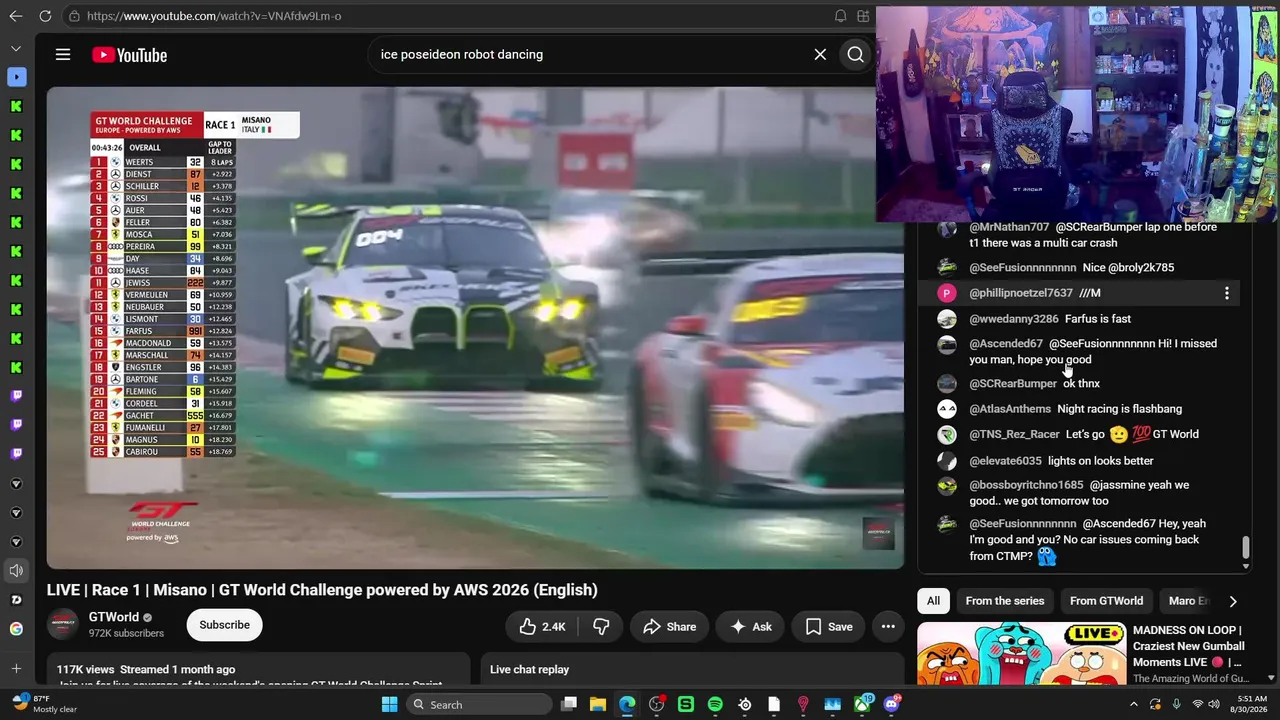Open the Xbox app taskbar icon
Image resolution: width=1280 pixels, height=720 pixels.
862,704
